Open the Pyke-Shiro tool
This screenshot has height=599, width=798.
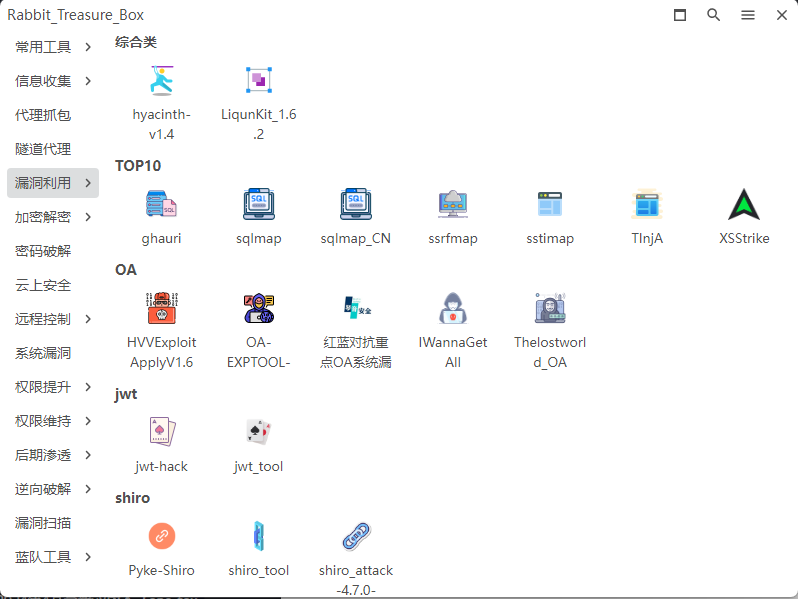(161, 536)
